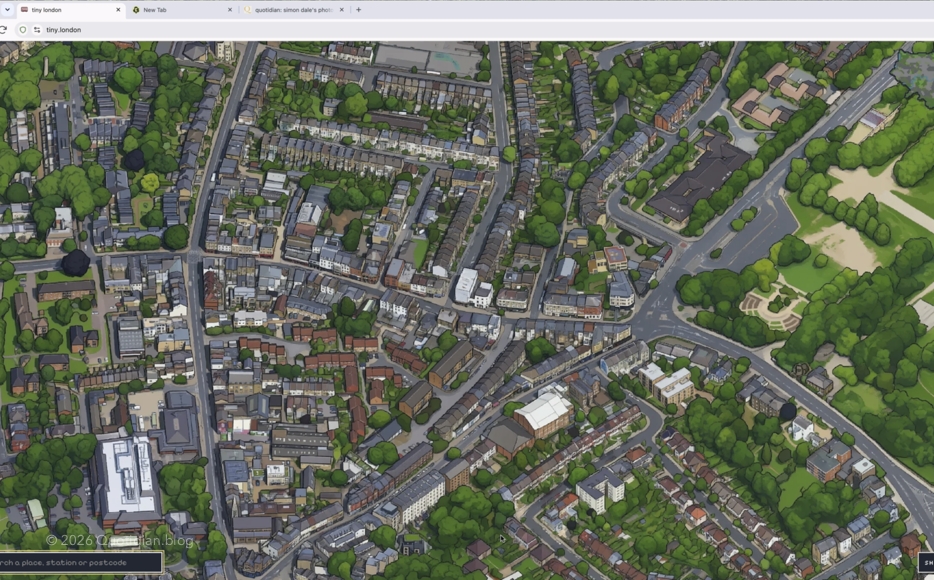The width and height of the screenshot is (934, 580).
Task: Close the quotidian tab
Action: click(341, 10)
